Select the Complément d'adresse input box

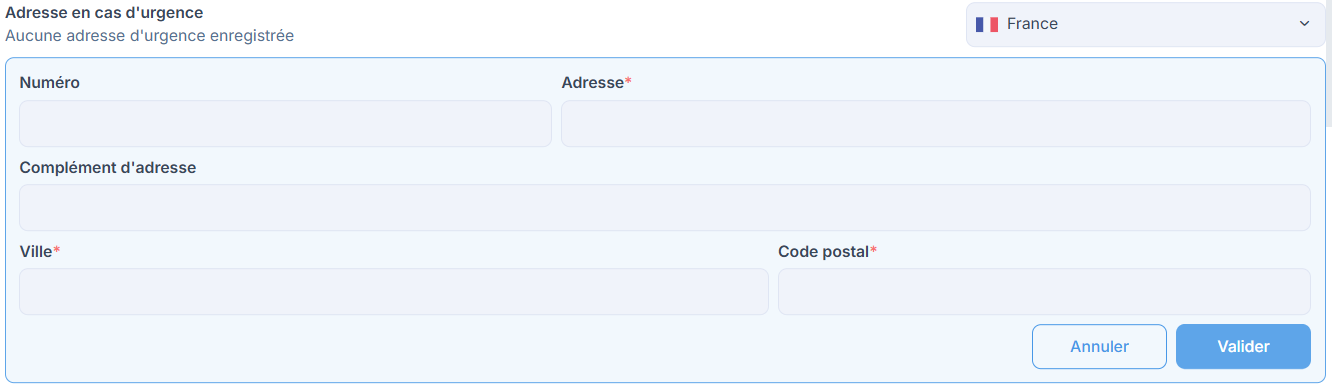pos(665,207)
